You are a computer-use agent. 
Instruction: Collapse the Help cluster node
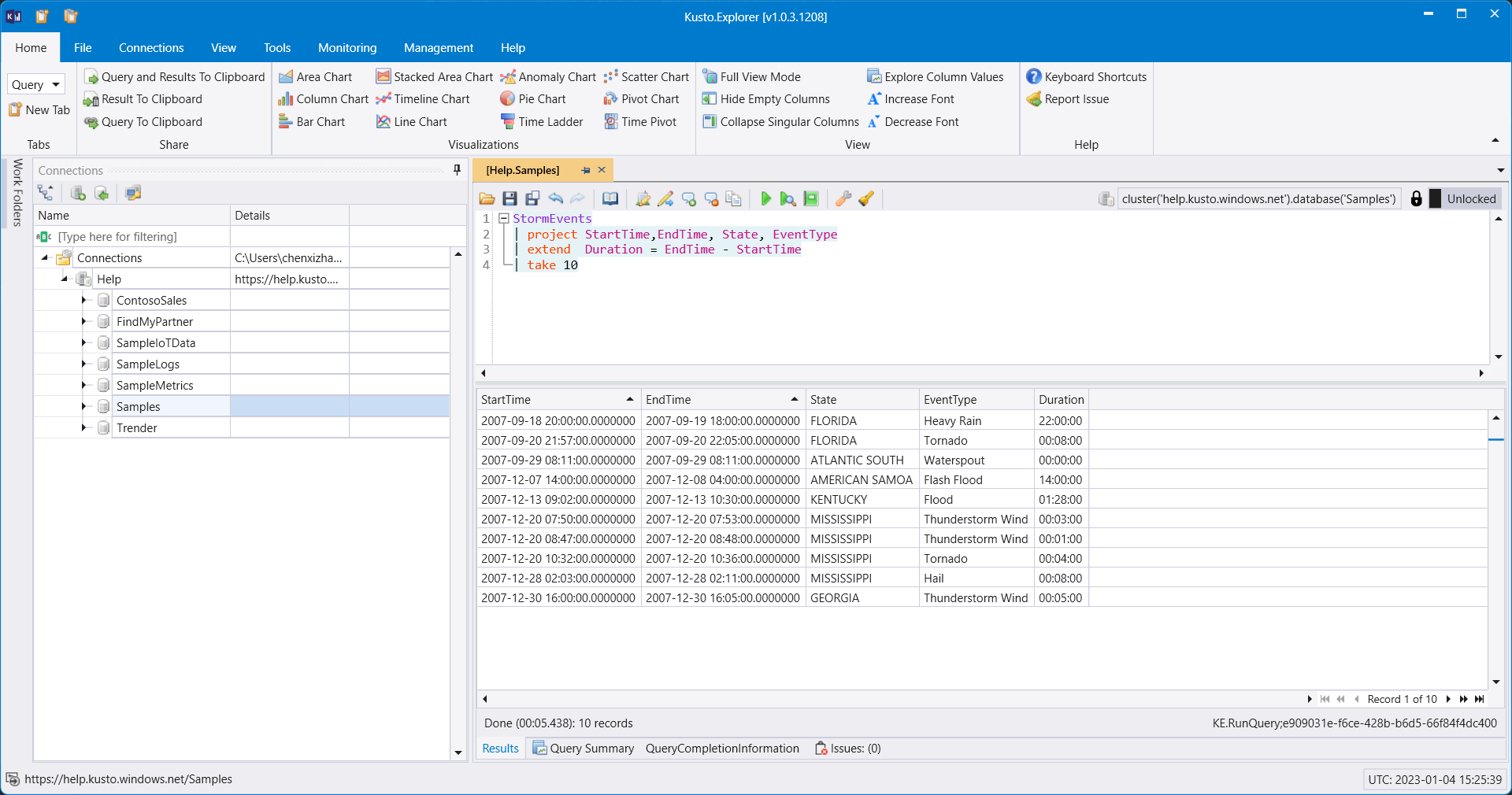[64, 279]
